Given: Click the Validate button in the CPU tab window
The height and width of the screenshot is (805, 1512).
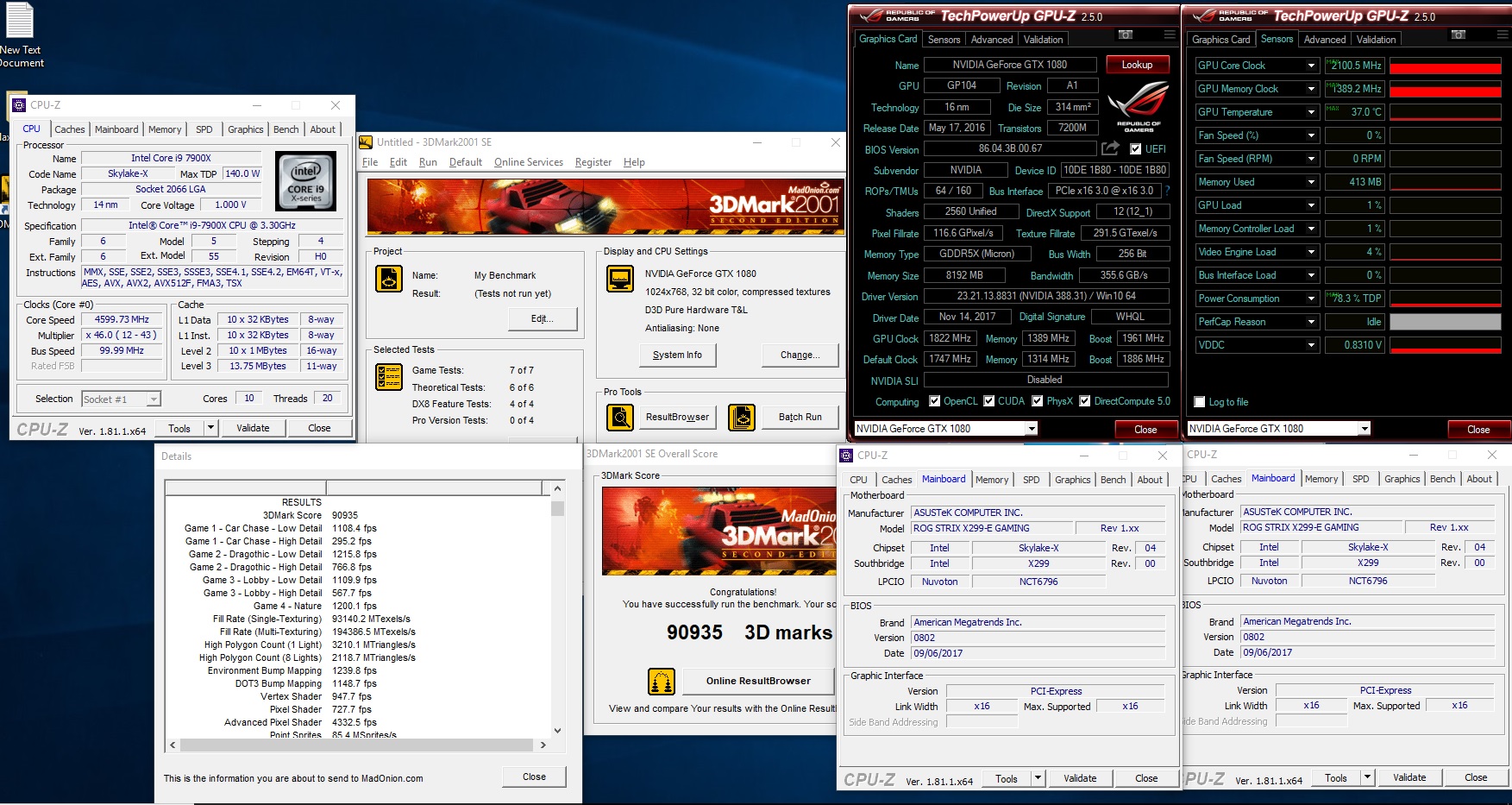Looking at the screenshot, I should (253, 428).
